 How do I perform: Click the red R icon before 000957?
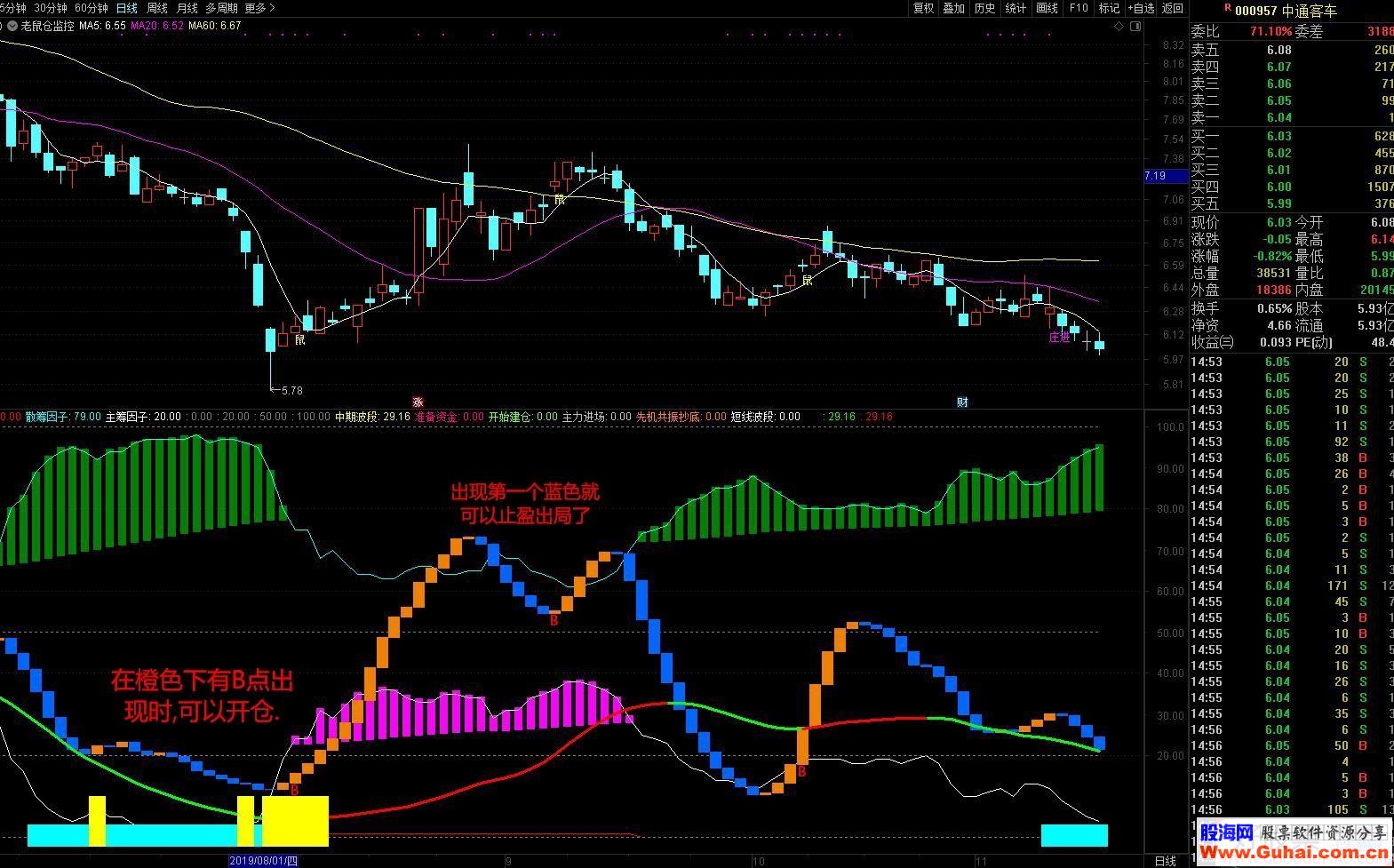[x=1227, y=8]
